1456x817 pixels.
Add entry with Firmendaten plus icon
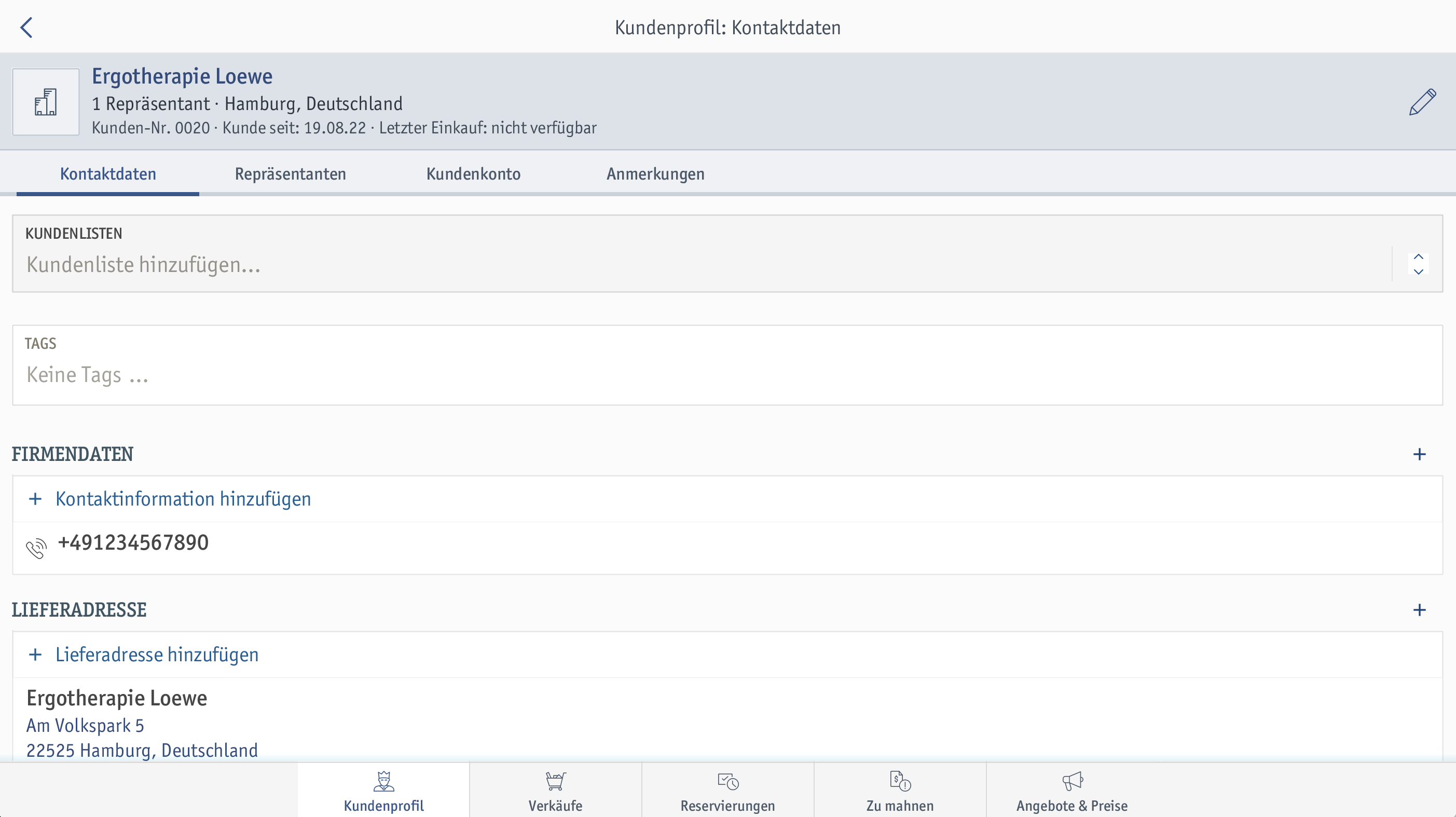click(x=1419, y=454)
